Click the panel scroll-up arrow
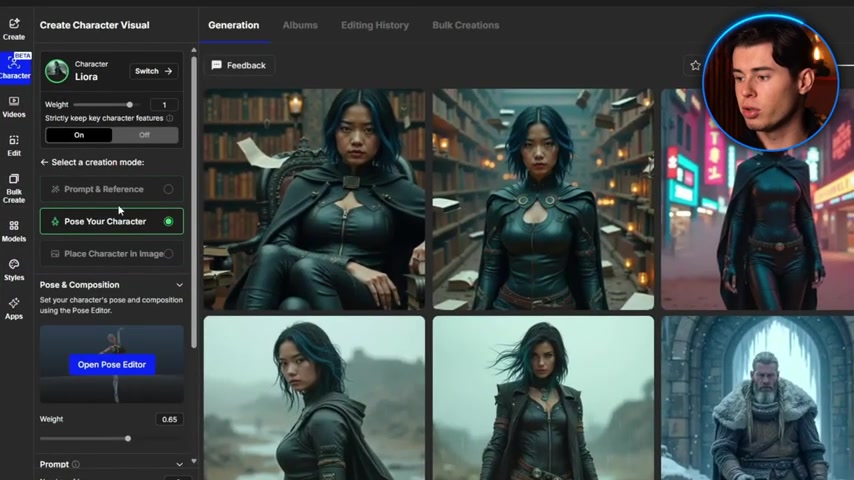This screenshot has width=854, height=480. point(194,50)
